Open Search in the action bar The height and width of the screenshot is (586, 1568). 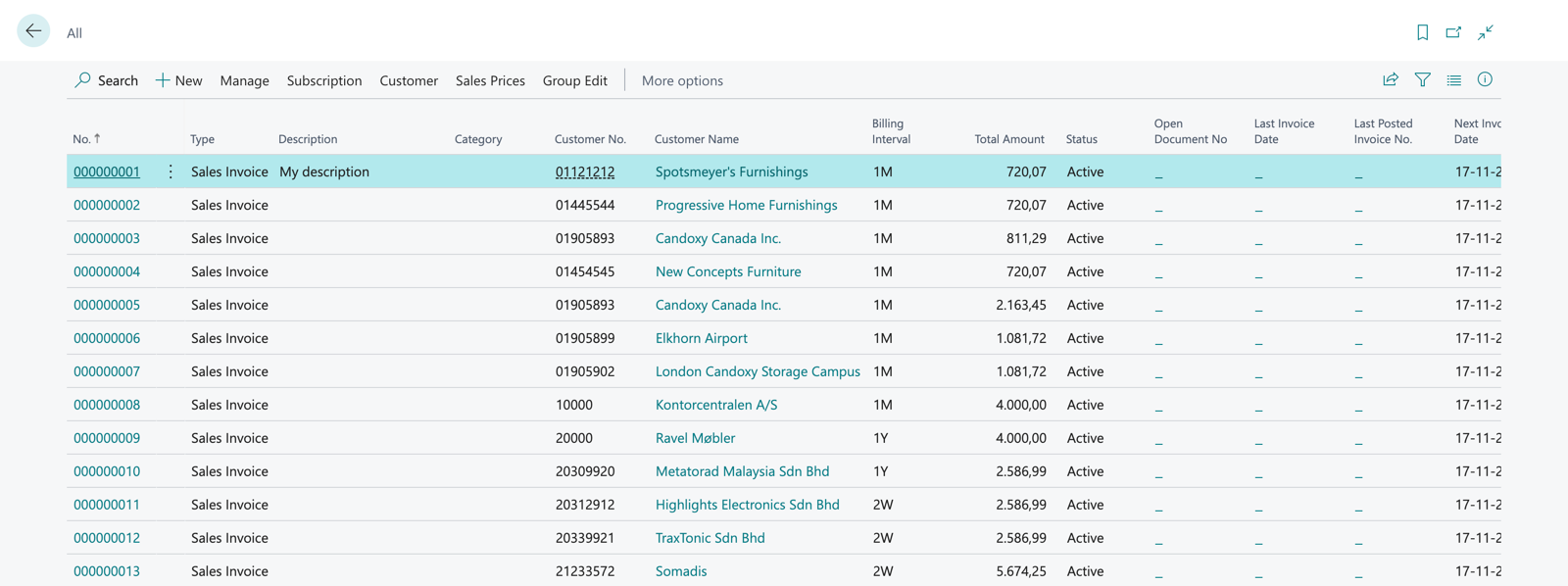106,80
